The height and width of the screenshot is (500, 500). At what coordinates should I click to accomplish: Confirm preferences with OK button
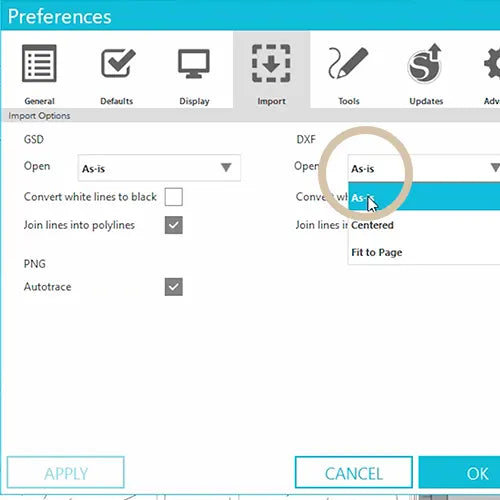pyautogui.click(x=459, y=473)
